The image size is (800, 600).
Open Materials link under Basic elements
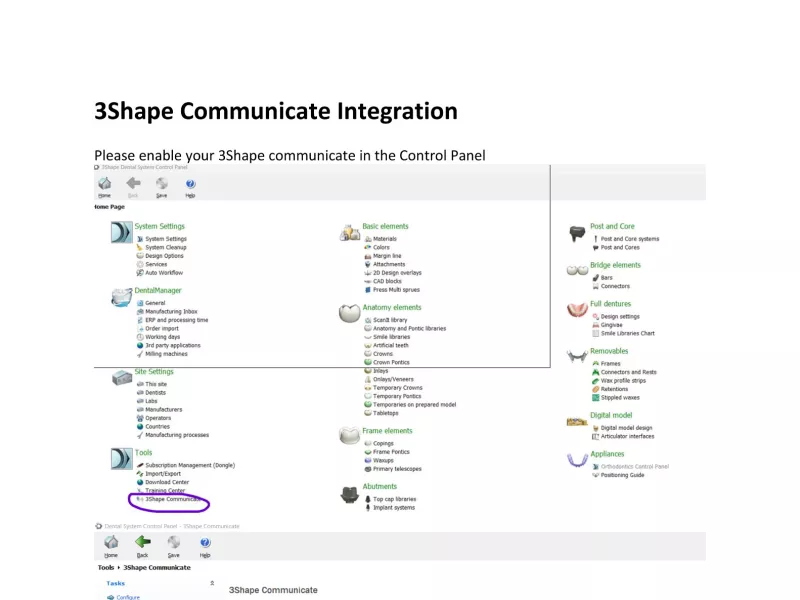385,239
